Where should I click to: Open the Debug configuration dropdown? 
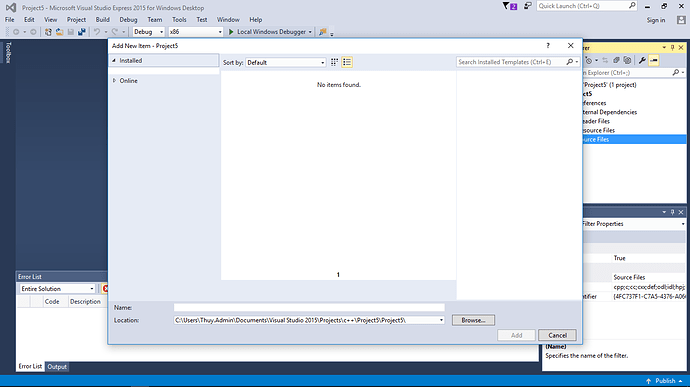148,32
